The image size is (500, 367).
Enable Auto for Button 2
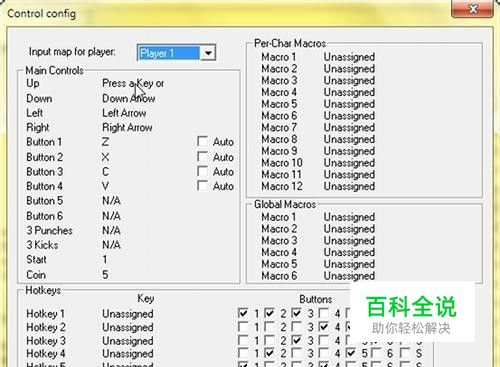pyautogui.click(x=202, y=156)
